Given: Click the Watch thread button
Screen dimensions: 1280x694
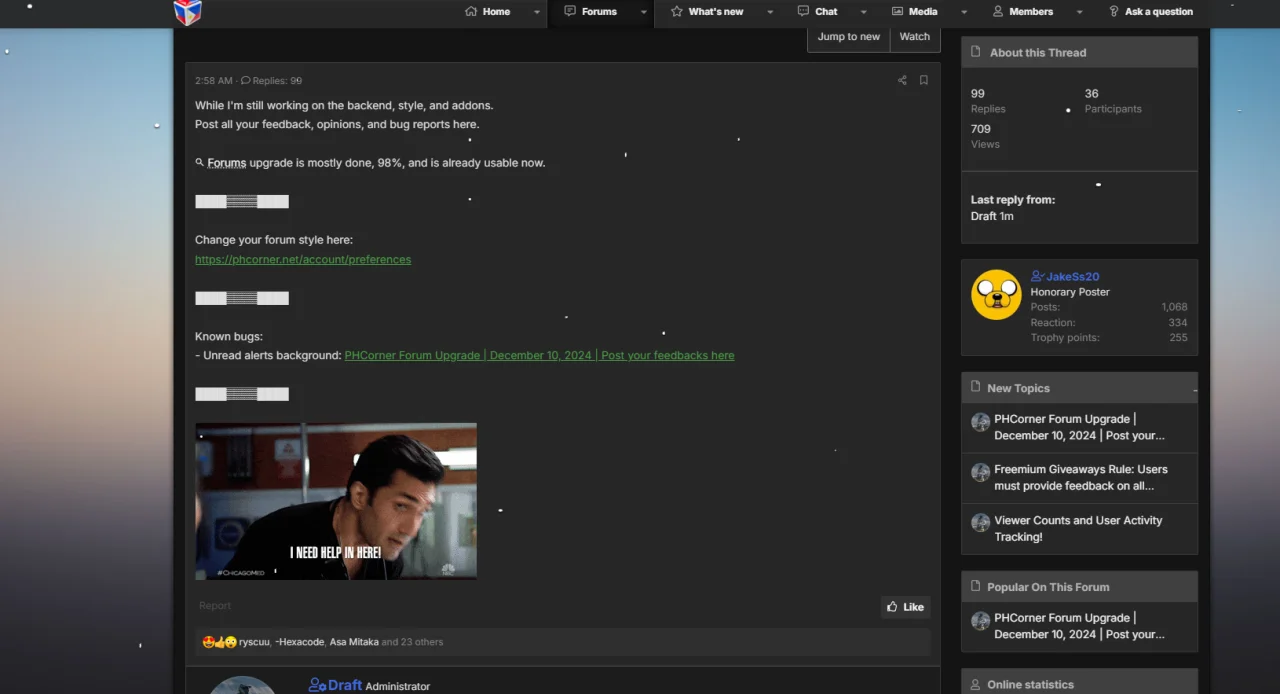Looking at the screenshot, I should 915,37.
